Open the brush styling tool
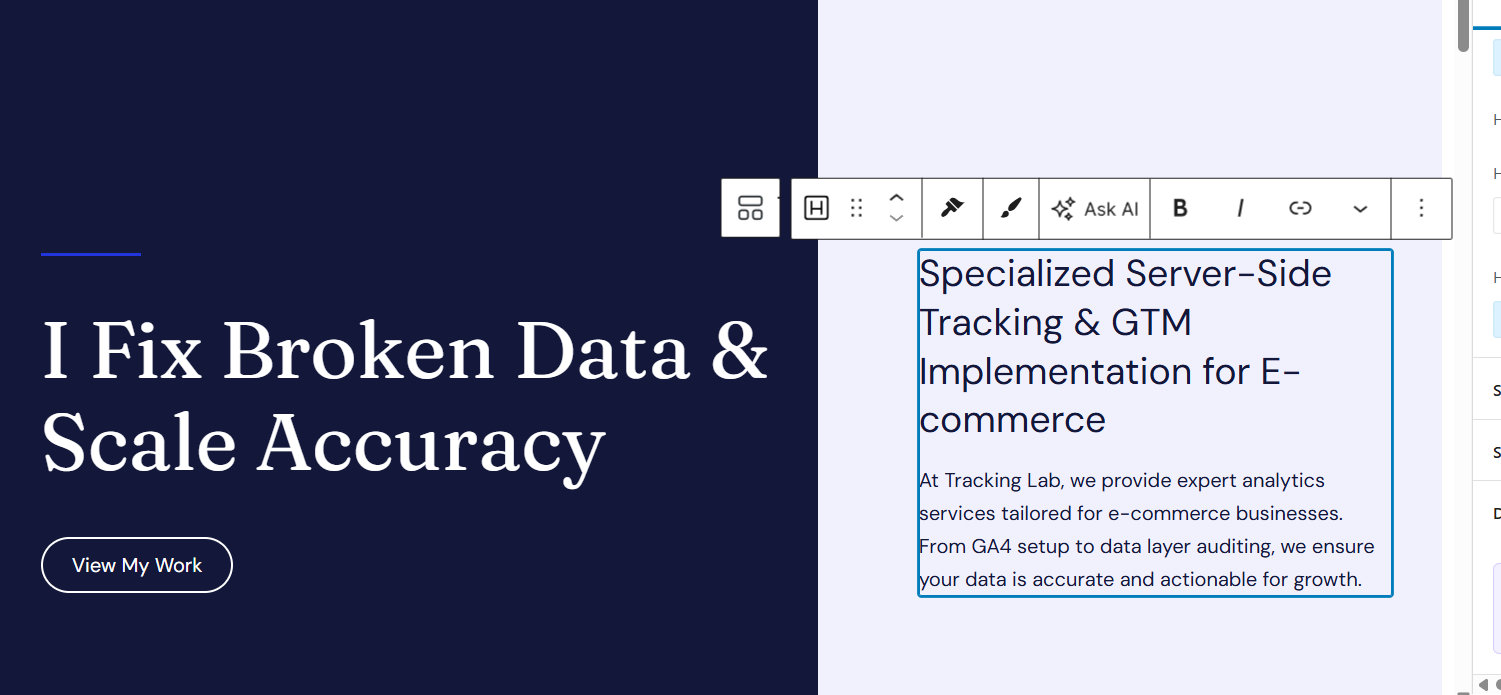The width and height of the screenshot is (1501, 695). (x=1011, y=208)
